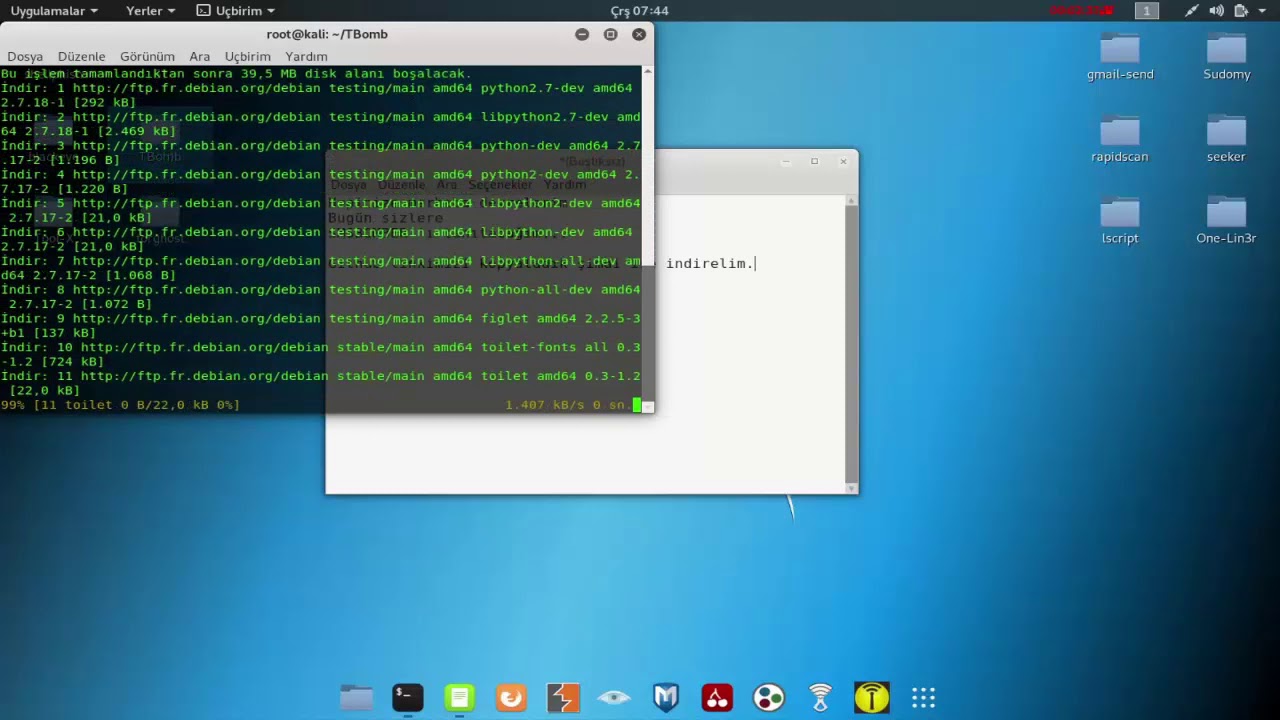Open terminal Görünüm menu

click(147, 57)
